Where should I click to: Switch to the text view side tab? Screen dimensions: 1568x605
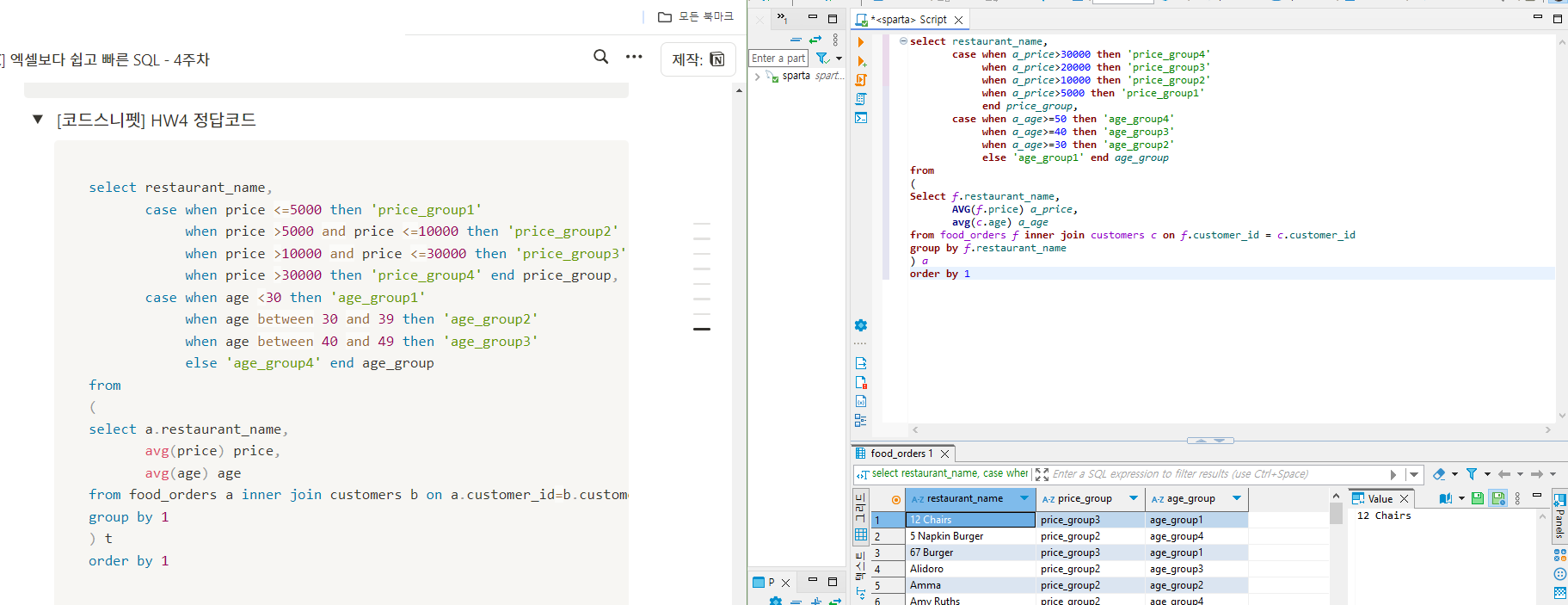pos(861,577)
